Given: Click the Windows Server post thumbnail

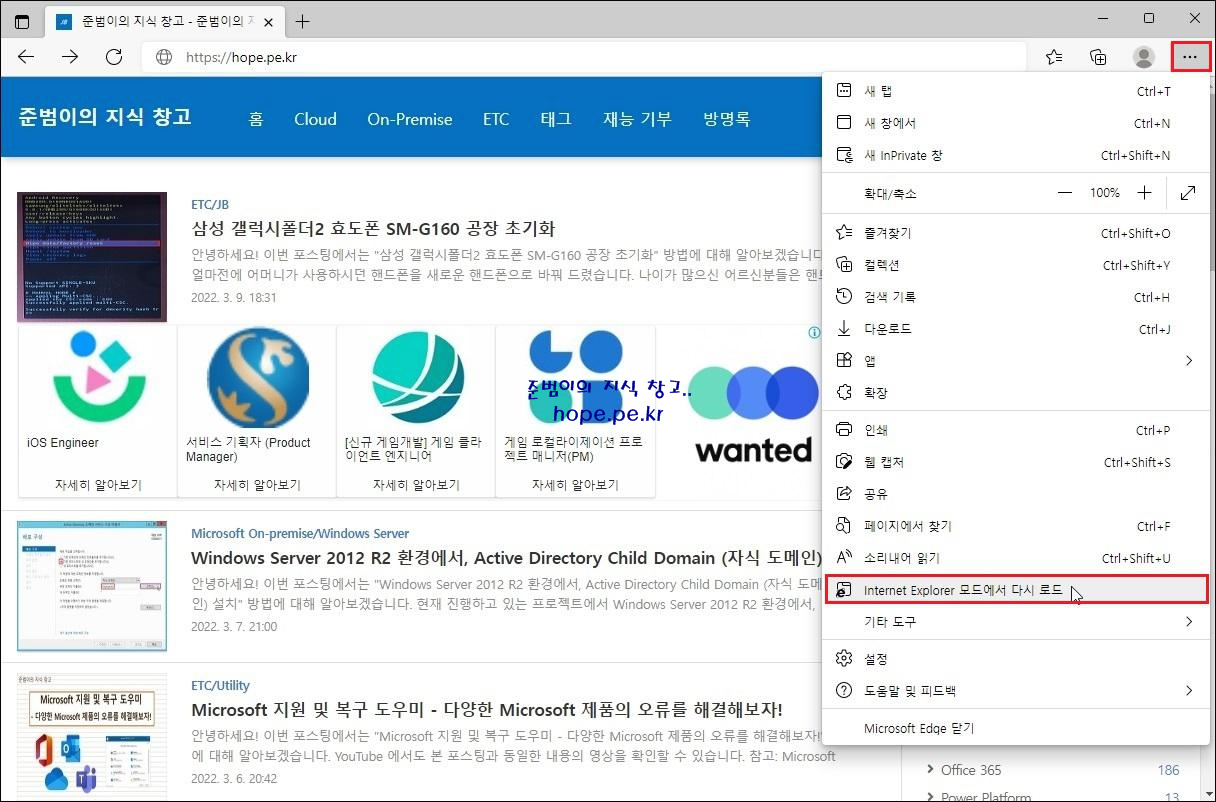Looking at the screenshot, I should pos(92,586).
